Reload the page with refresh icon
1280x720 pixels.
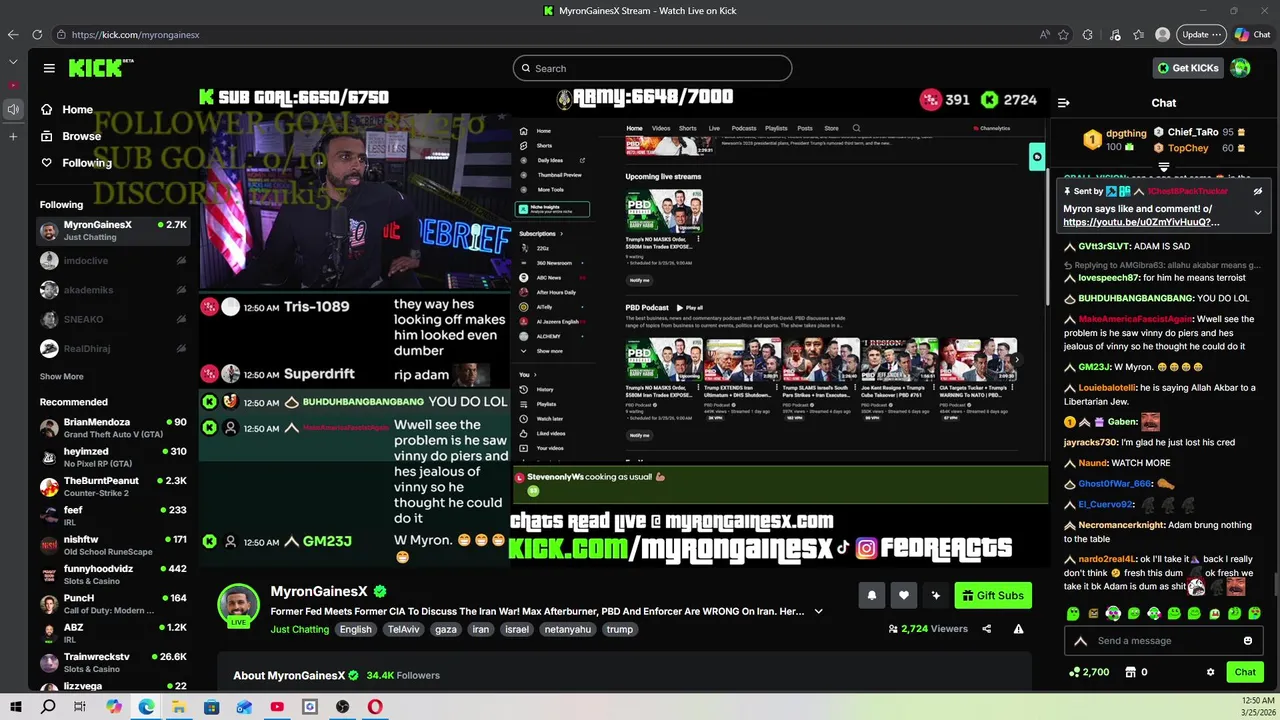[37, 34]
